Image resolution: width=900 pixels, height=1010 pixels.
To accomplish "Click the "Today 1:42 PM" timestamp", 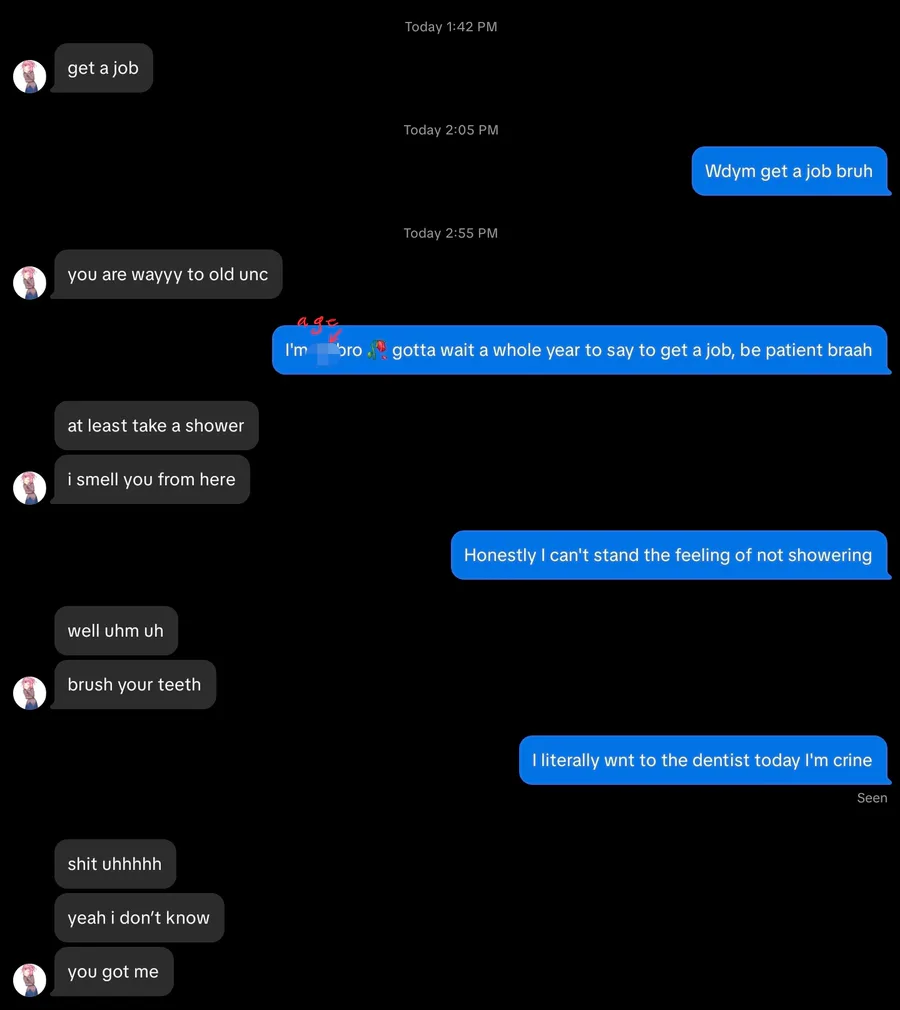I will tap(450, 27).
